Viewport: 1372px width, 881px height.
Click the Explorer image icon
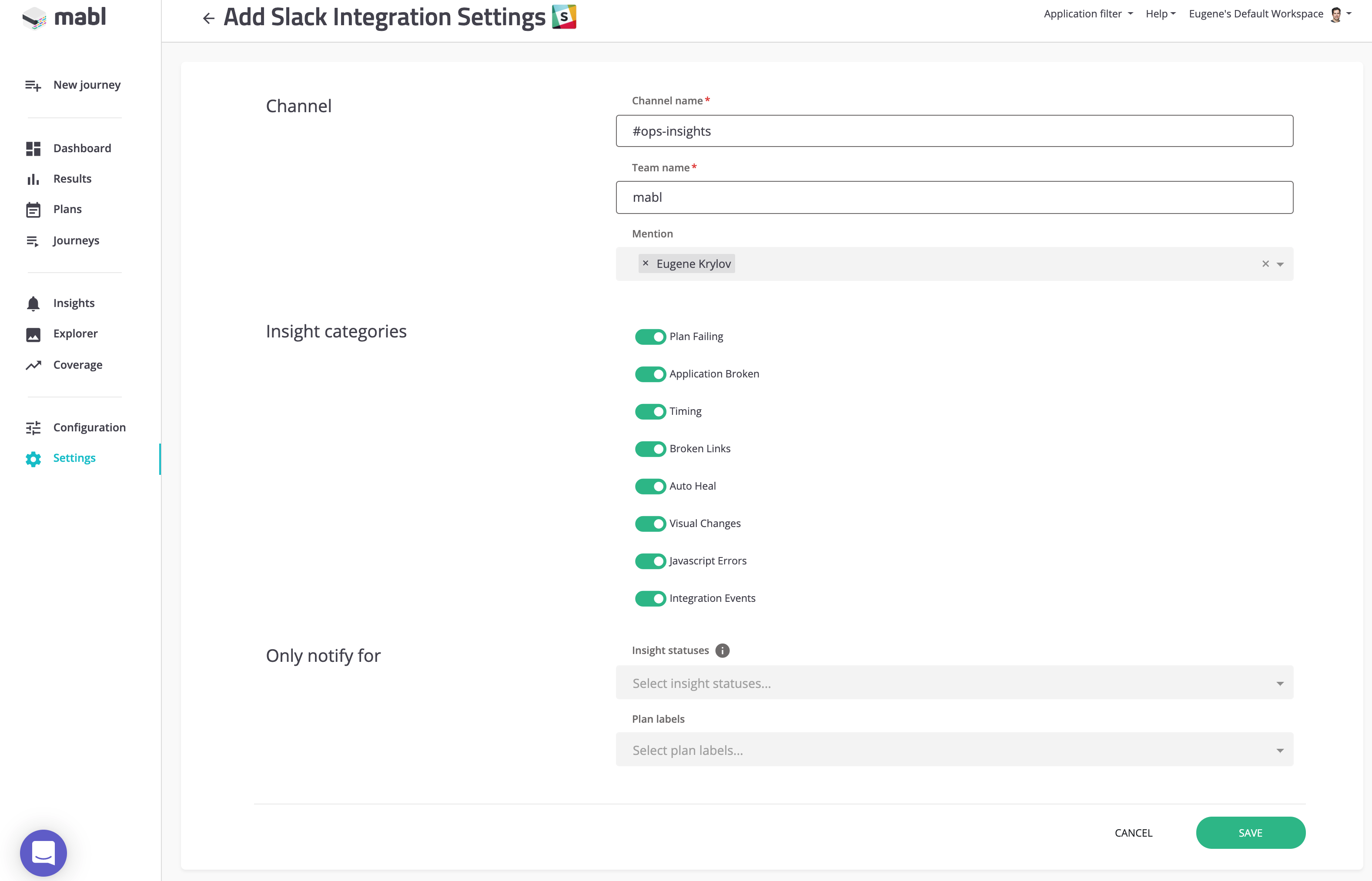33,334
